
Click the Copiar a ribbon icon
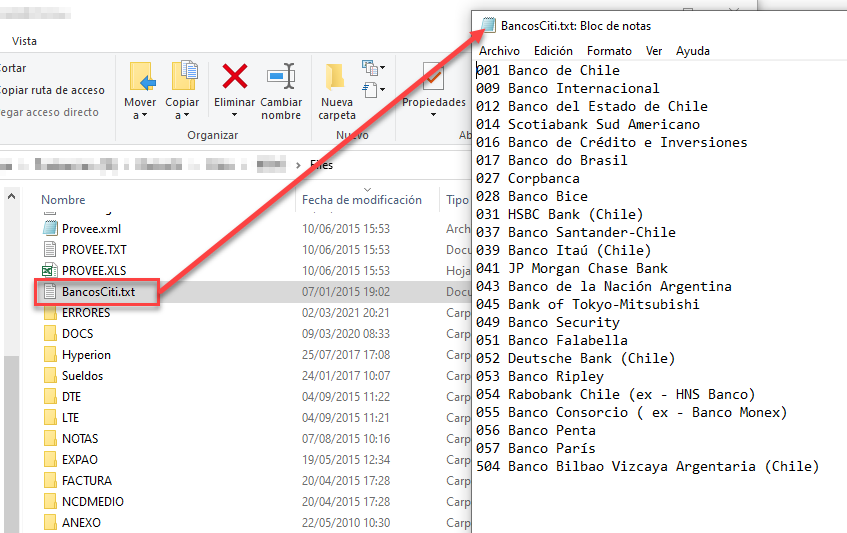click(x=184, y=76)
